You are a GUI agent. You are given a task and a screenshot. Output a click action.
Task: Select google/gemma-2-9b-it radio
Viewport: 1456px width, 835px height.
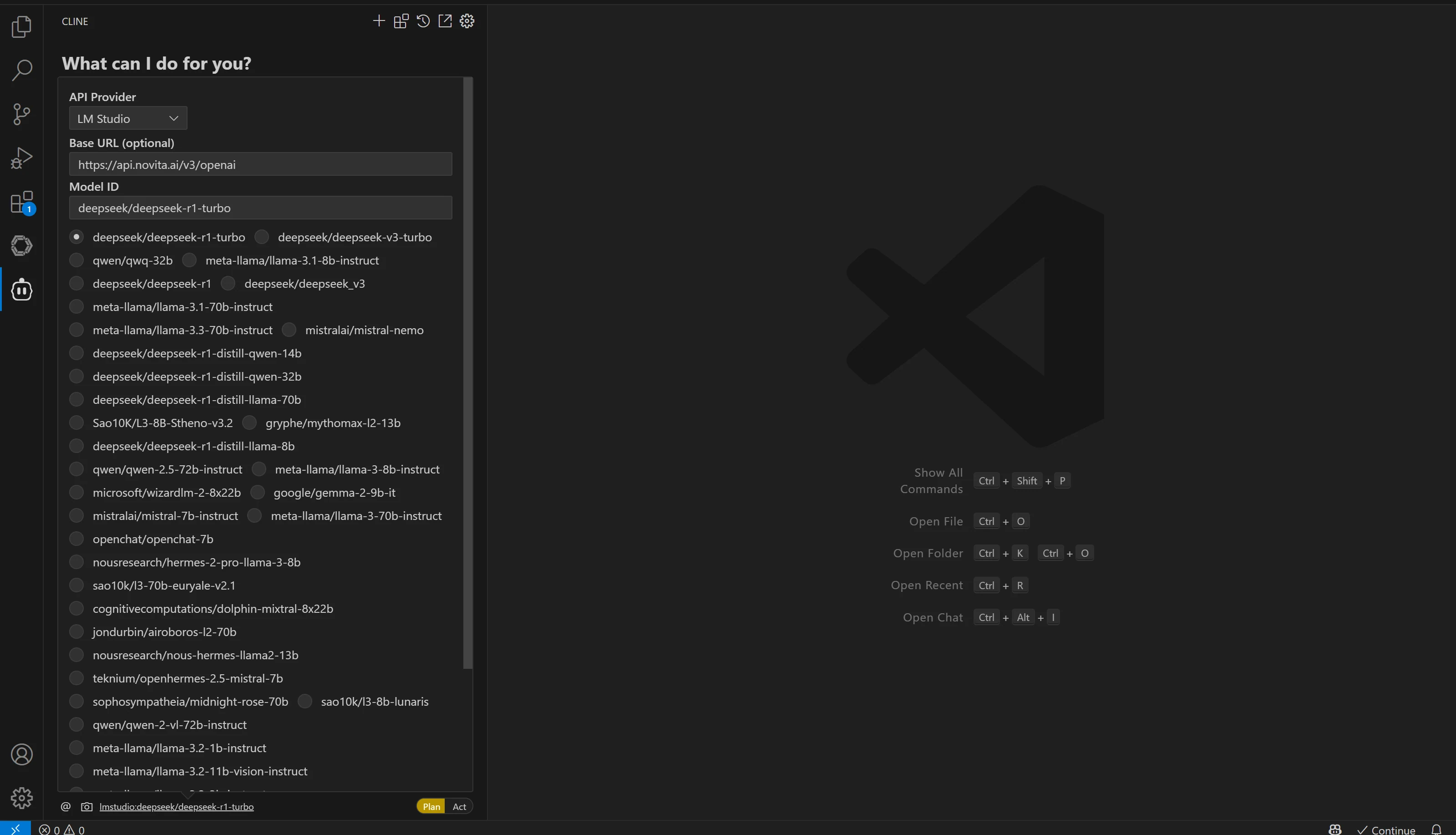(x=257, y=493)
